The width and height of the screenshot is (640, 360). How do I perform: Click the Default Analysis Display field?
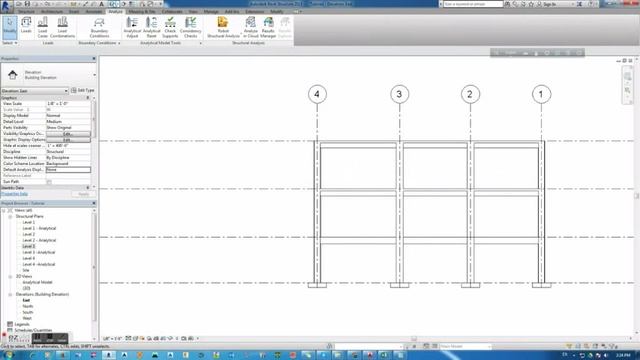[68, 170]
